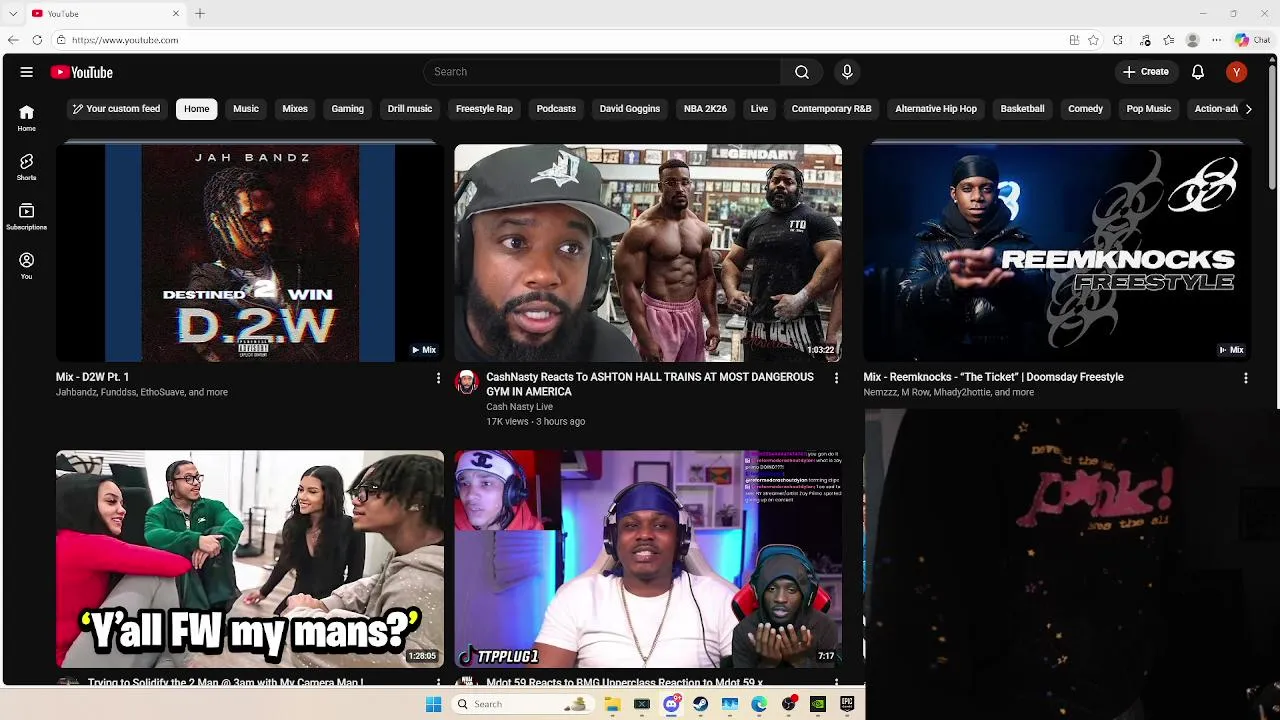Screen dimensions: 1280x720
Task: Open Cash Nasty Live channel avatar
Action: (x=467, y=381)
